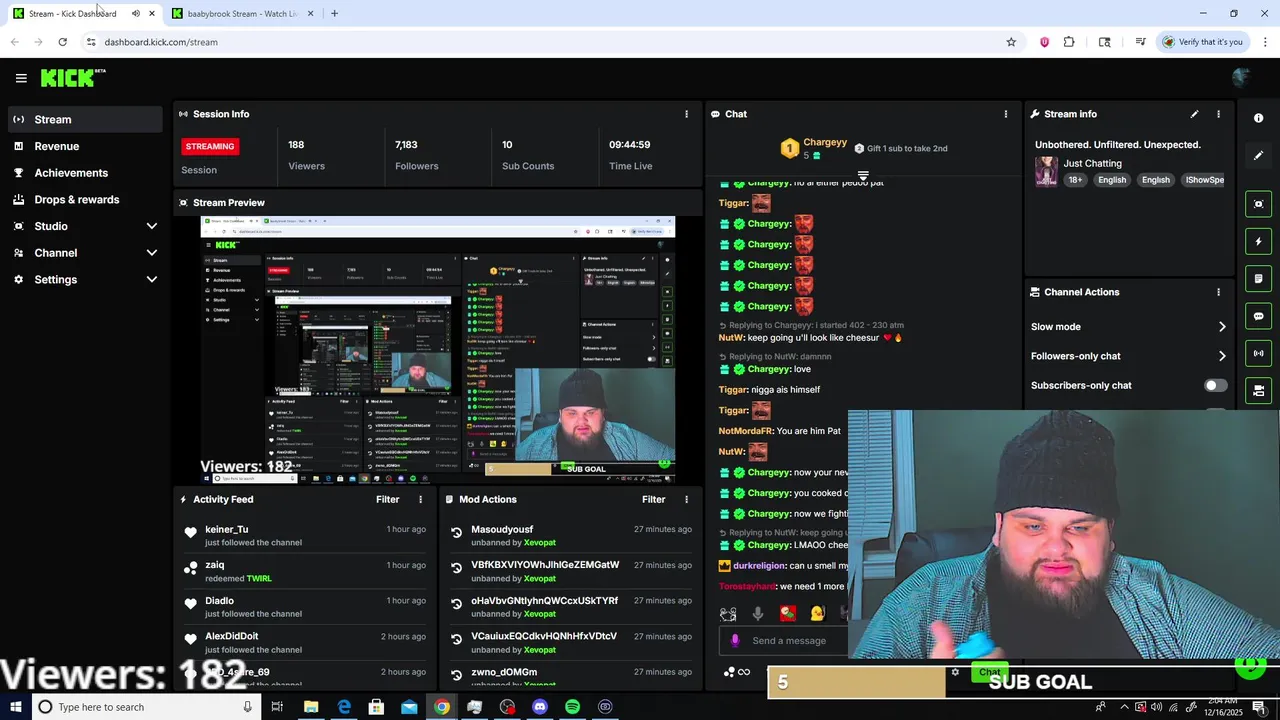Viewport: 1280px width, 720px height.
Task: Open Chrome extensions puzzle icon
Action: [1069, 42]
